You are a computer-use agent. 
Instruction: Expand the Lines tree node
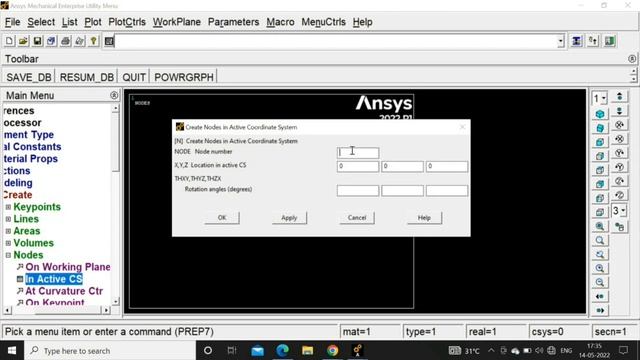[x=8, y=219]
